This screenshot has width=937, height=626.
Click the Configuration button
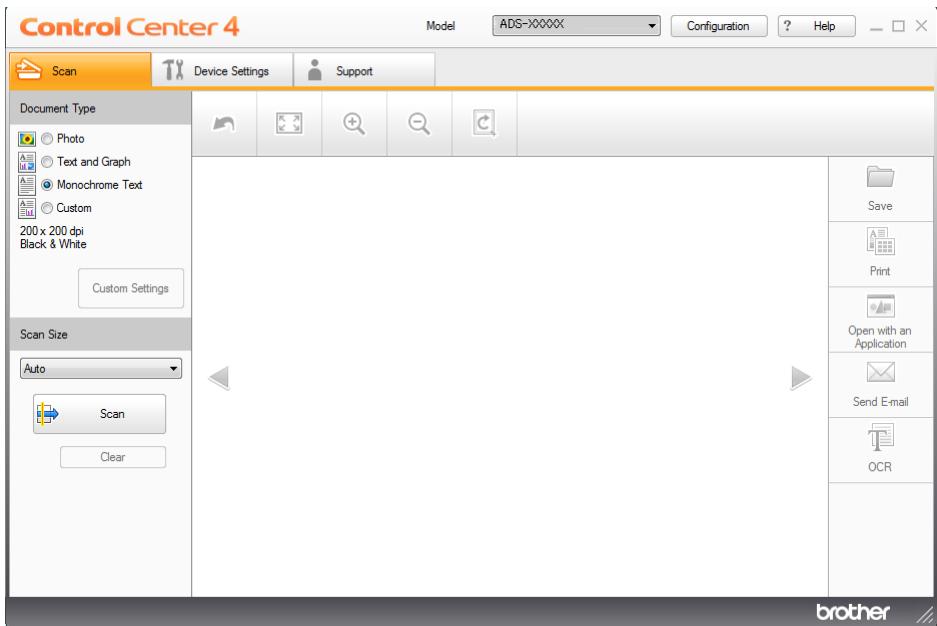pyautogui.click(x=719, y=26)
